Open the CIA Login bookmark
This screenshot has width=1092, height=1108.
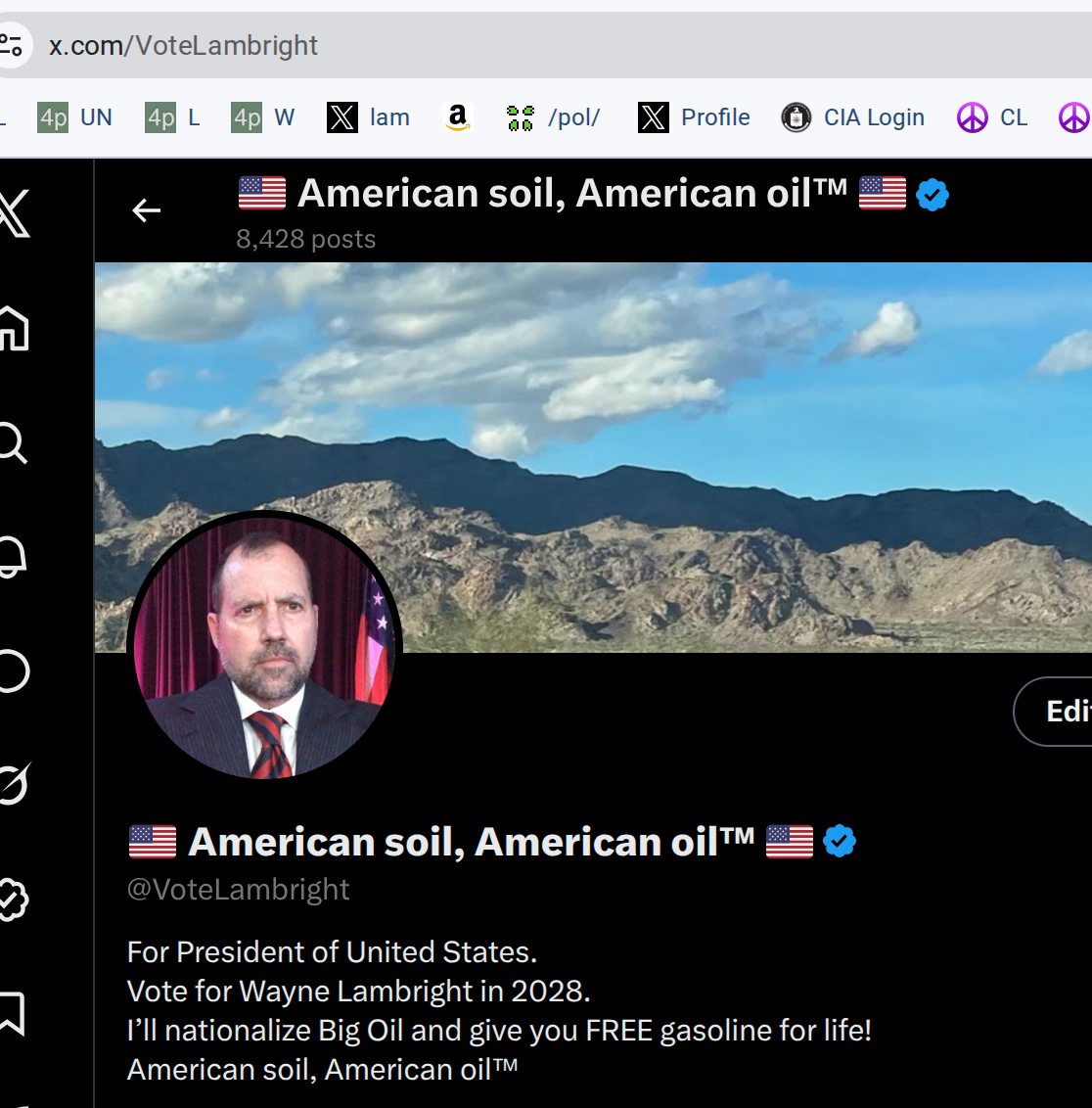point(853,117)
